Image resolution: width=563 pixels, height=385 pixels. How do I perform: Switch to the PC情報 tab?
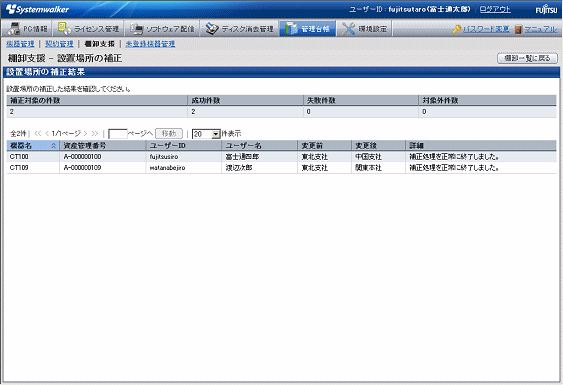(x=27, y=29)
